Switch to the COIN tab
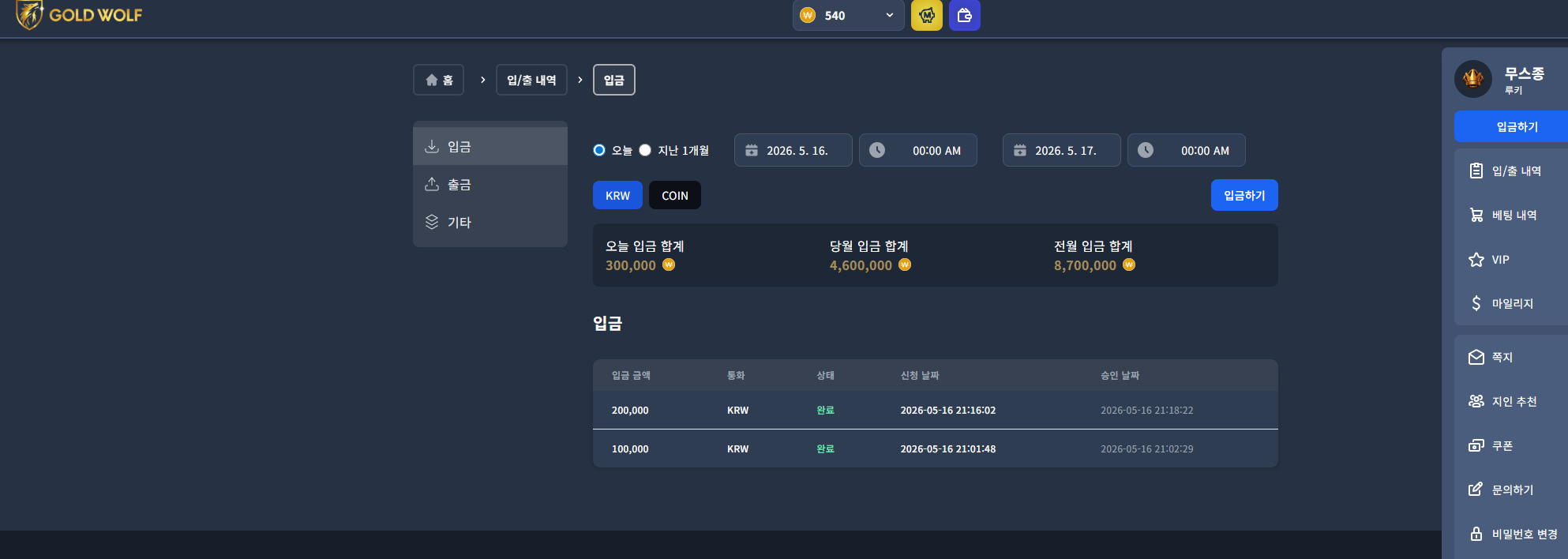This screenshot has height=559, width=1568. tap(675, 195)
